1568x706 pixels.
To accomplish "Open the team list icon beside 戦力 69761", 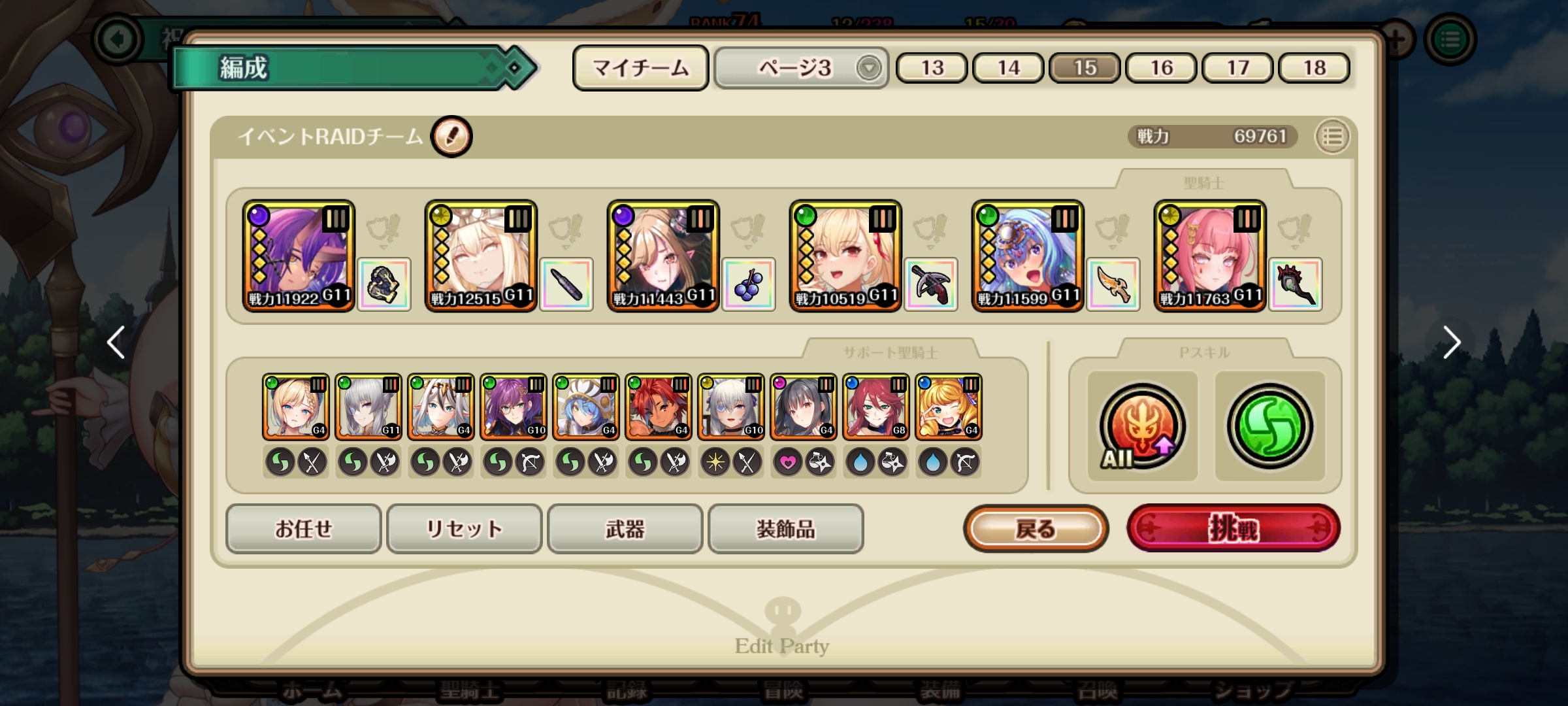I will (1332, 137).
